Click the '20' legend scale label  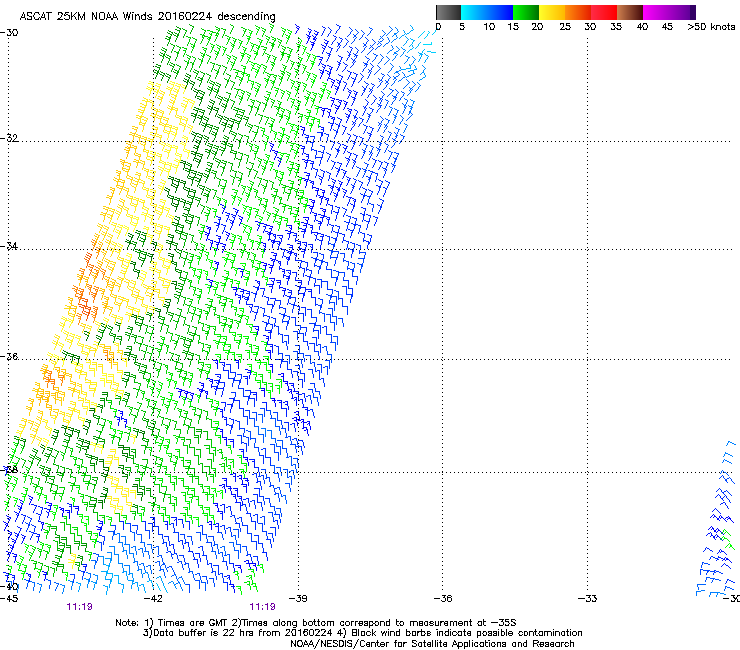click(x=537, y=27)
